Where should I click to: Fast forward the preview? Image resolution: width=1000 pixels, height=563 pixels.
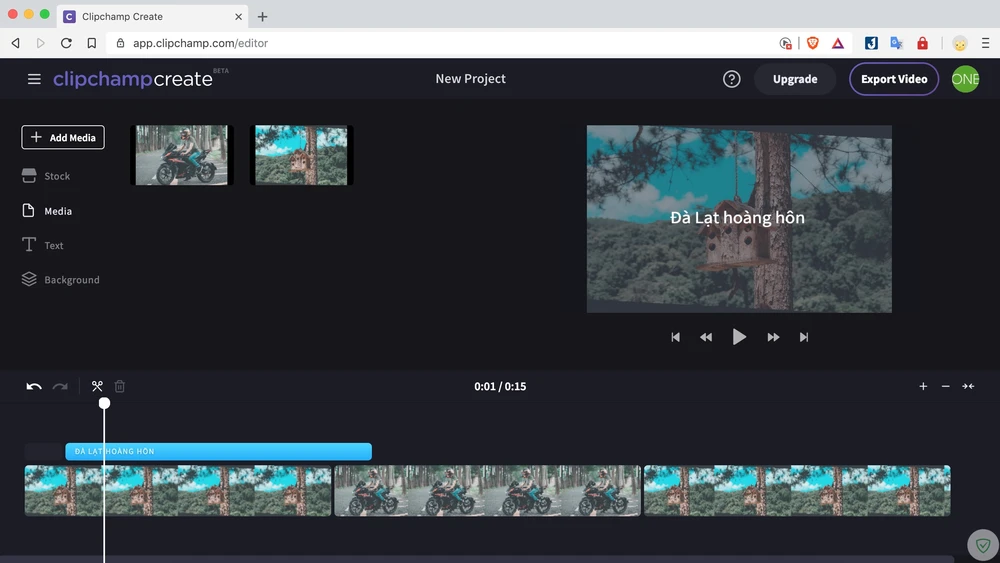[773, 338]
